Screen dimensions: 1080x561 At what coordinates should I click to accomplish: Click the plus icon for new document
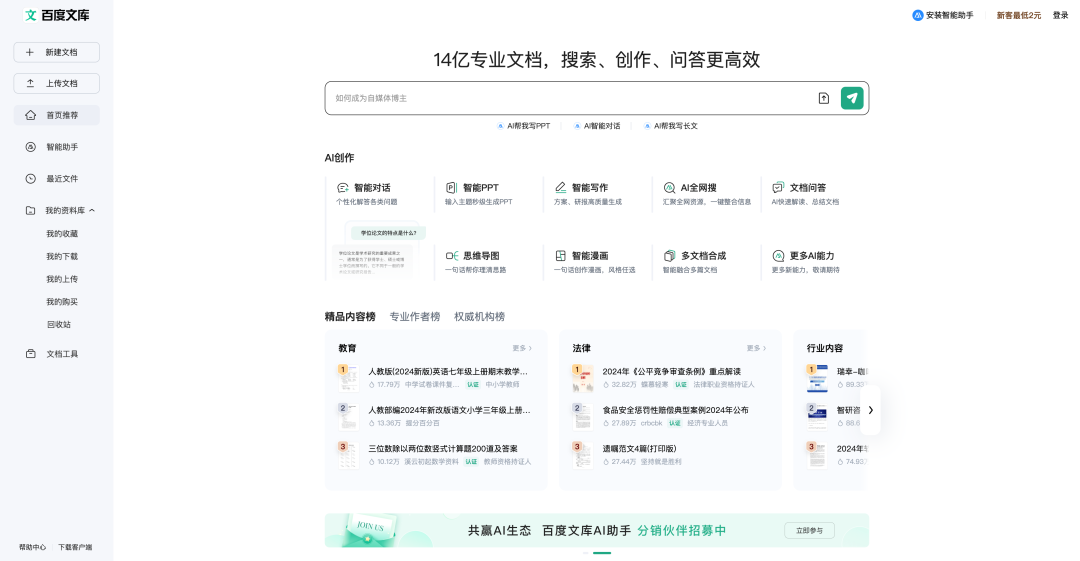click(30, 52)
